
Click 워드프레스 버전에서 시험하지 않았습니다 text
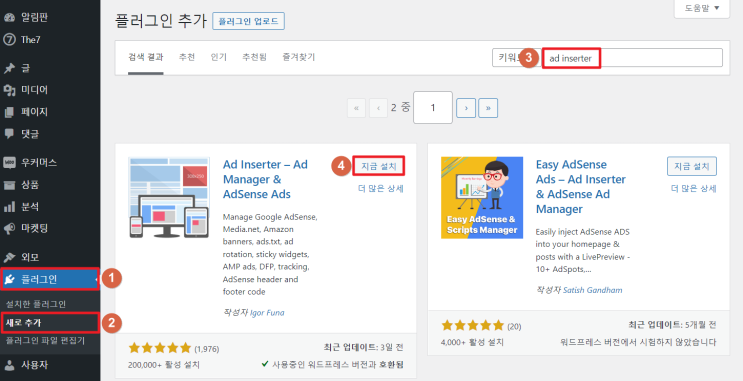(638, 342)
